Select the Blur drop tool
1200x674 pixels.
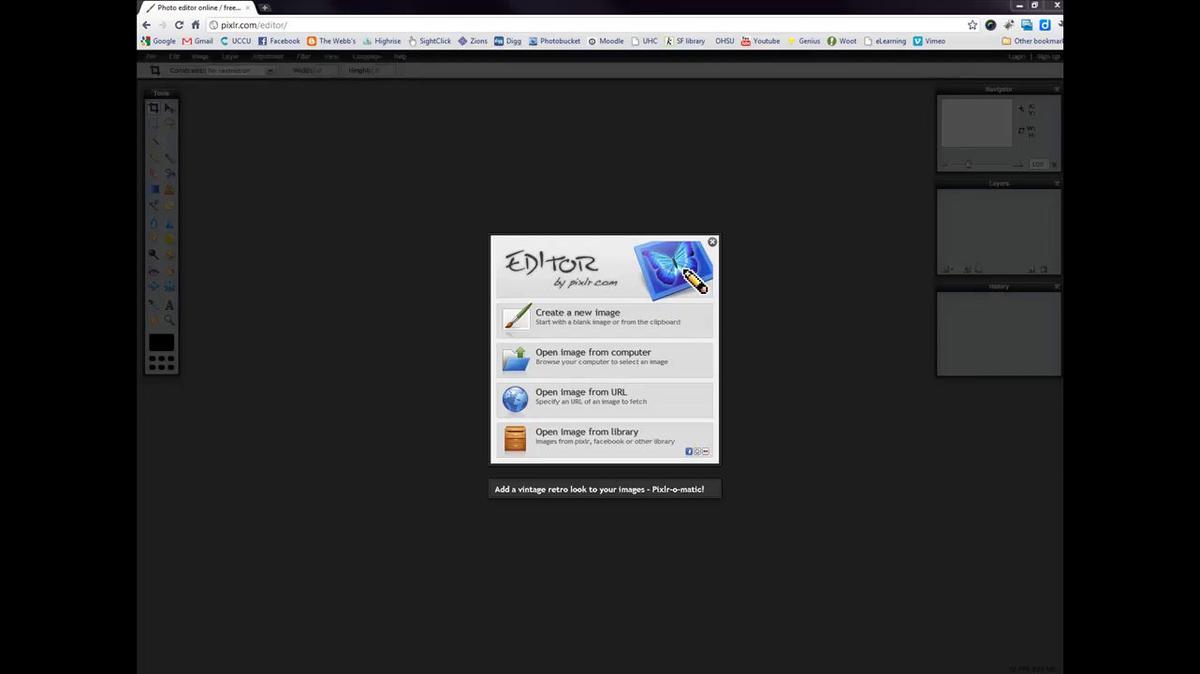pyautogui.click(x=154, y=222)
